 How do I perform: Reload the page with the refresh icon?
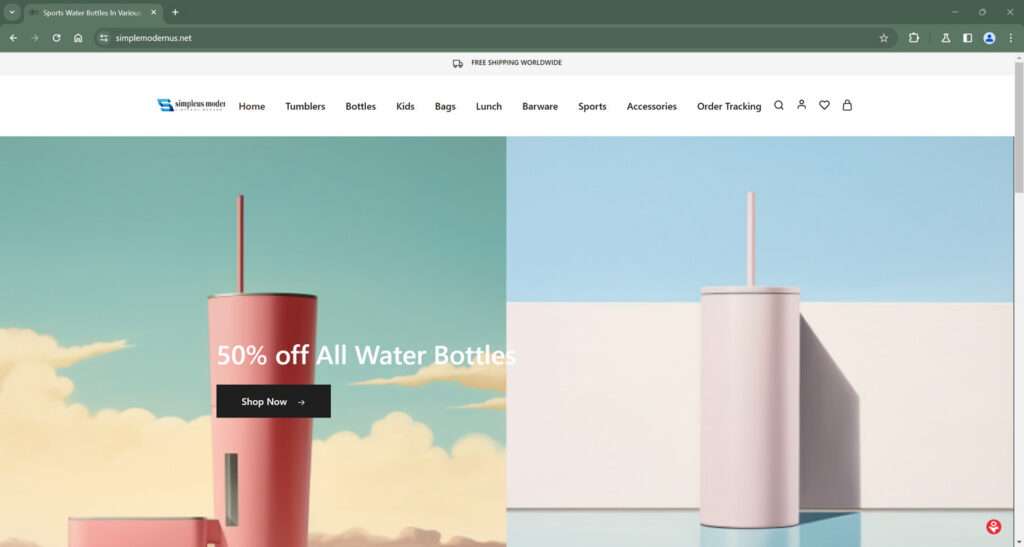click(57, 38)
